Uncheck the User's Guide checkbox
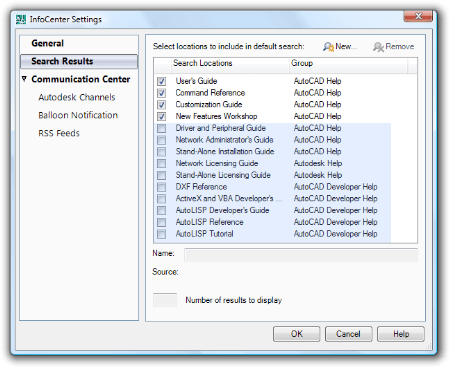Screen dimensions: 450x367 162,81
